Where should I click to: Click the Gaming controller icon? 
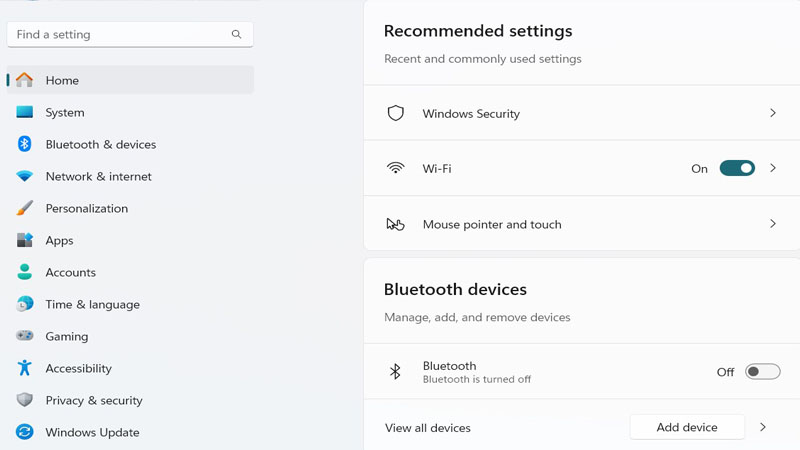tap(24, 336)
